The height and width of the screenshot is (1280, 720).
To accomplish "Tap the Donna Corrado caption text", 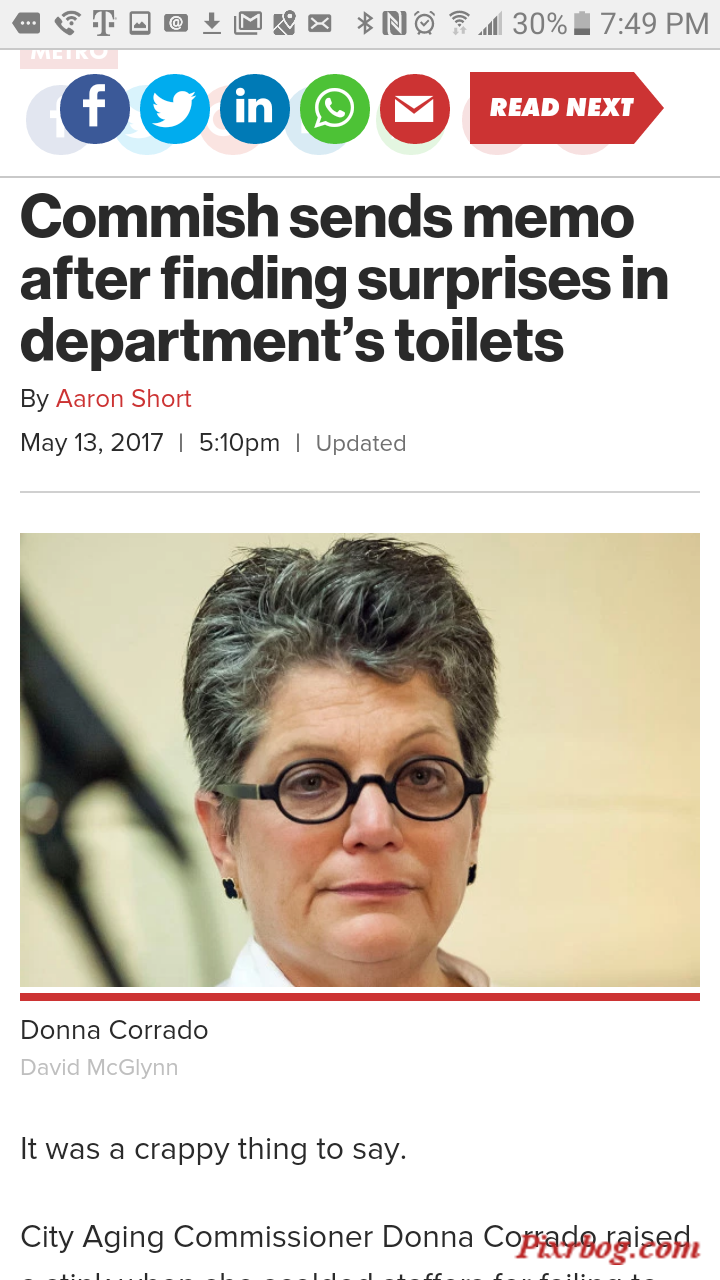I will tap(114, 1030).
